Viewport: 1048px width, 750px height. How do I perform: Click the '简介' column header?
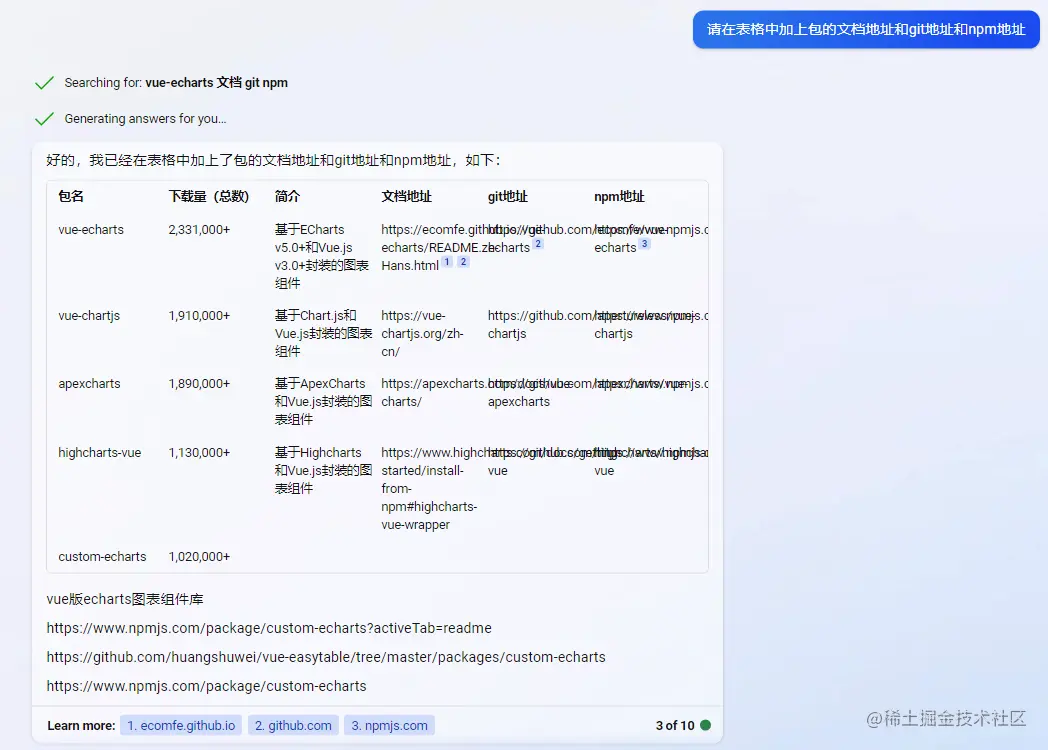tap(287, 197)
